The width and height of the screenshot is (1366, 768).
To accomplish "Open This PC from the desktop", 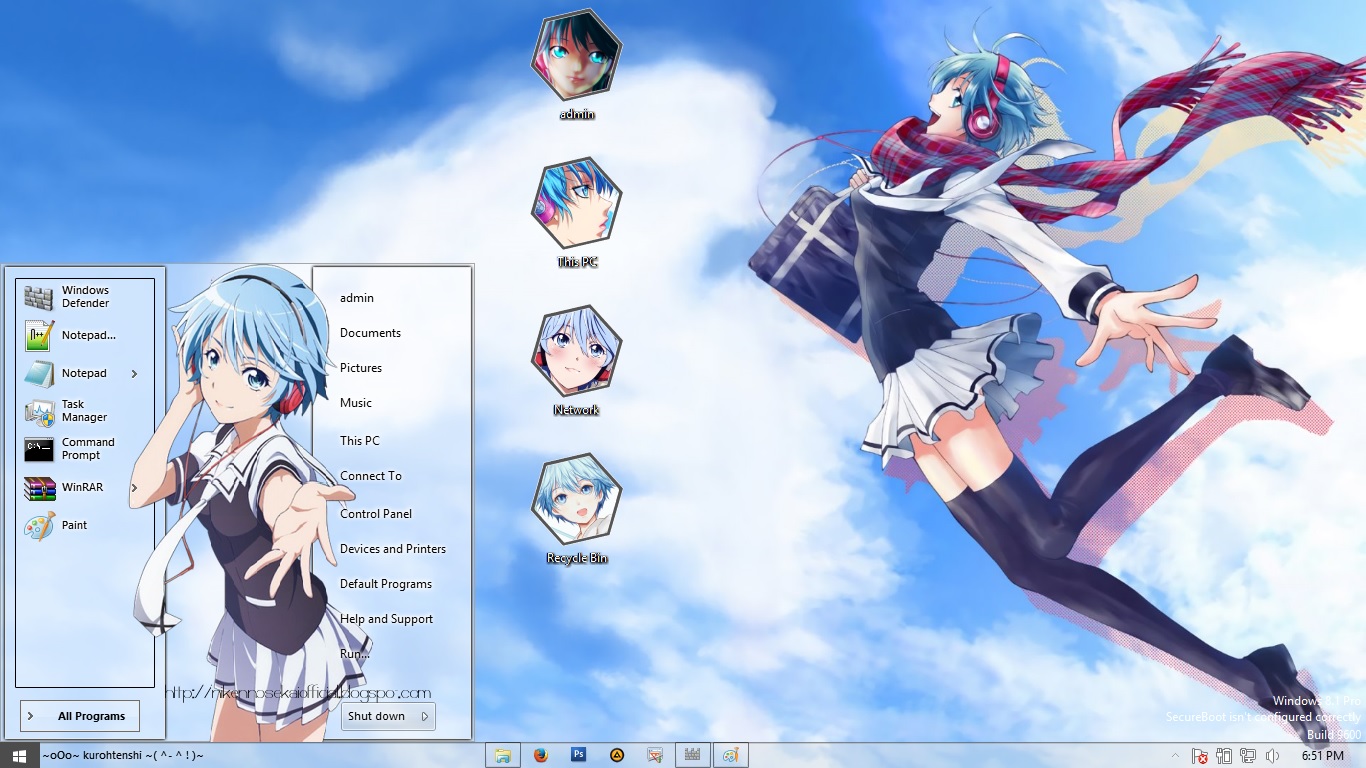I will pyautogui.click(x=577, y=203).
